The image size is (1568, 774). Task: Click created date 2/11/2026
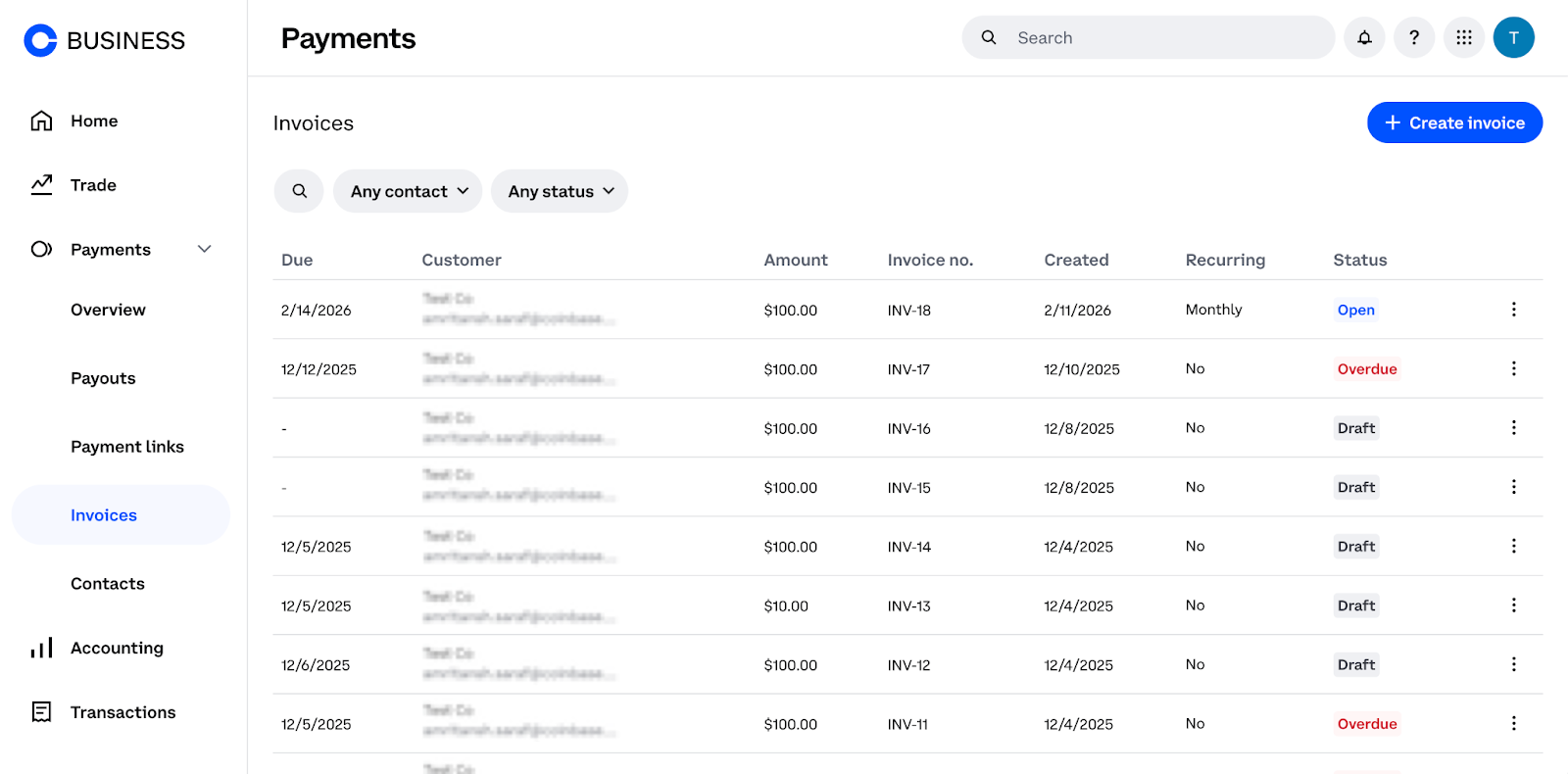(x=1077, y=311)
